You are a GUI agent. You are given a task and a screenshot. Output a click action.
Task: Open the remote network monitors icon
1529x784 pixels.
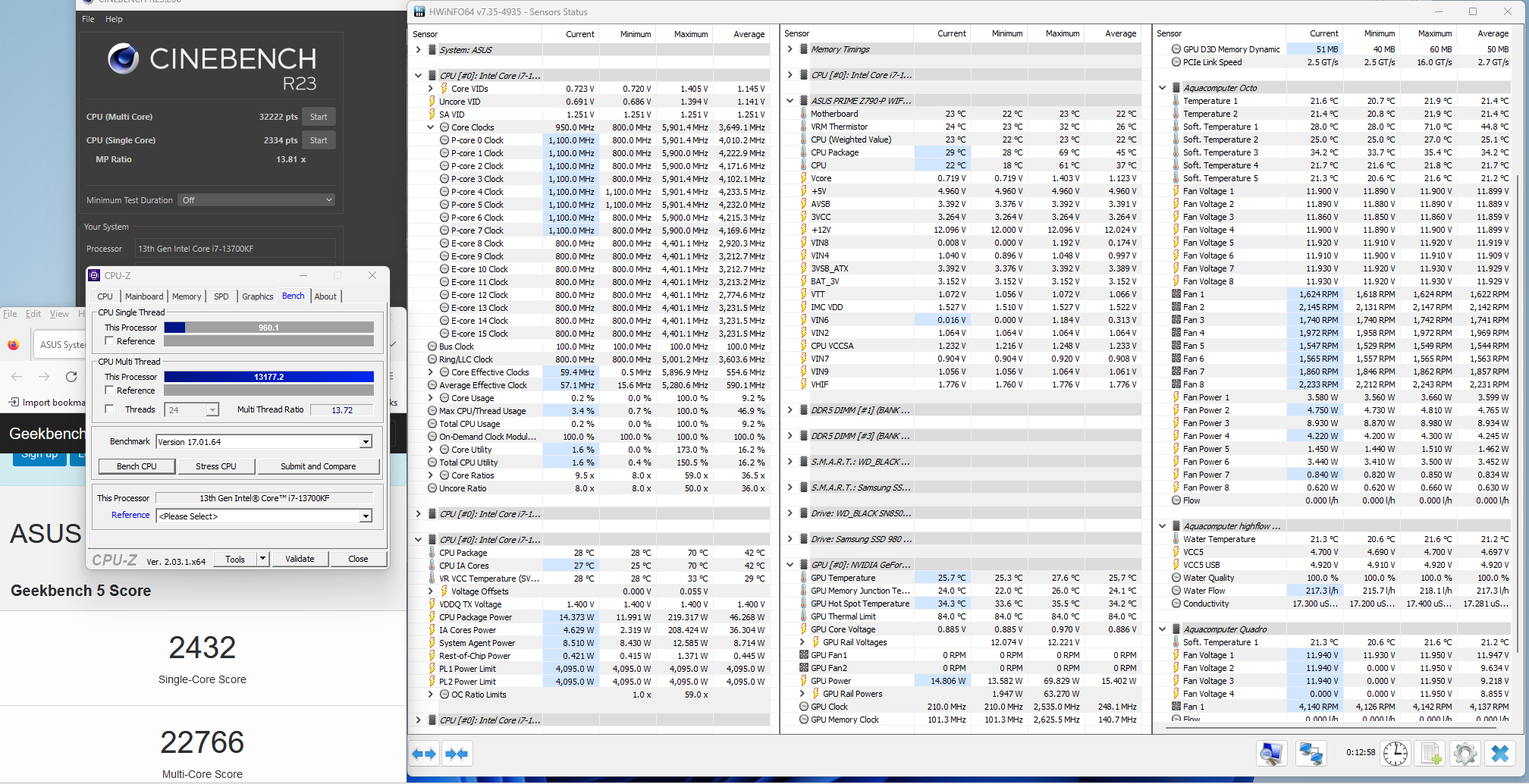pyautogui.click(x=1311, y=754)
